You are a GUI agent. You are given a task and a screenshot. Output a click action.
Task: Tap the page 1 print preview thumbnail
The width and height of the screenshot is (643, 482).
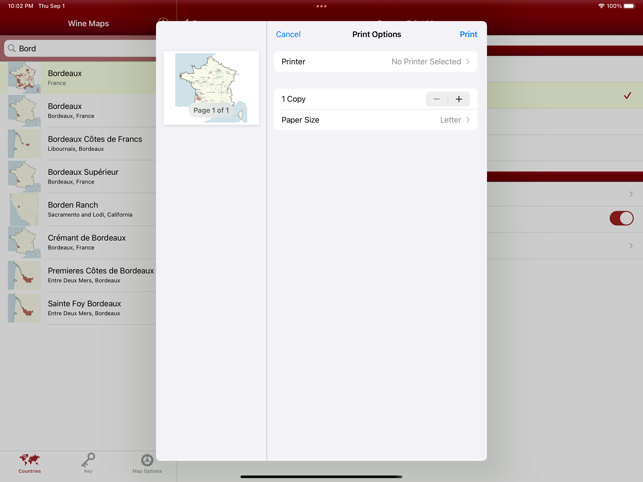[x=211, y=88]
